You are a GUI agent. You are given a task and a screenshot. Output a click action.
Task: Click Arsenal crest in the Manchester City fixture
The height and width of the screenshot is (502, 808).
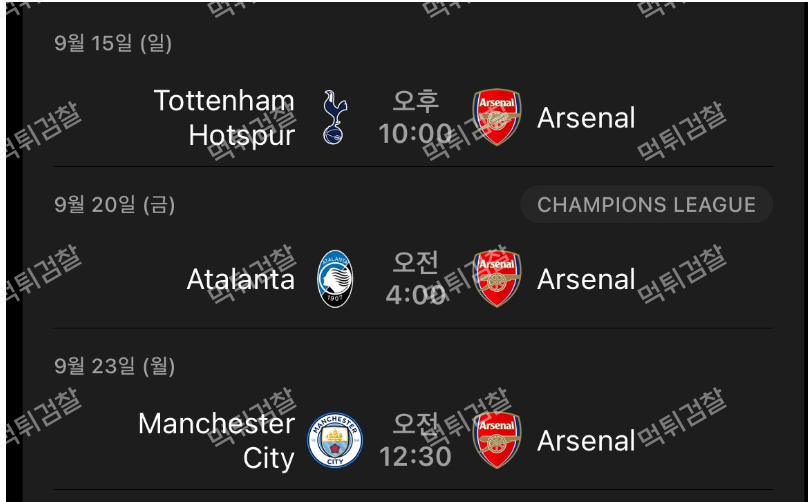[497, 440]
